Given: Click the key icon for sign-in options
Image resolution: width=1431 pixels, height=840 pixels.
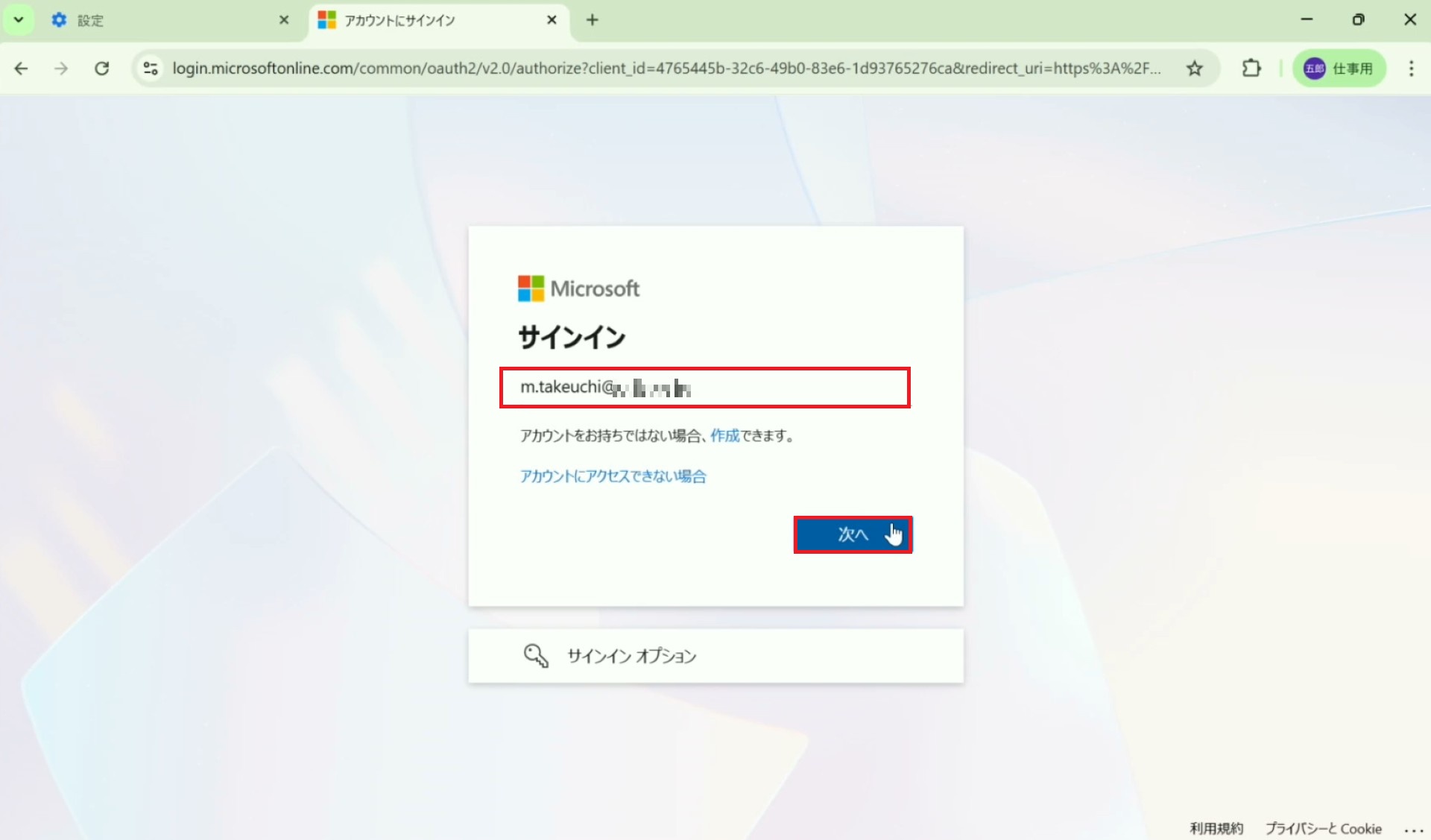Looking at the screenshot, I should pos(535,655).
